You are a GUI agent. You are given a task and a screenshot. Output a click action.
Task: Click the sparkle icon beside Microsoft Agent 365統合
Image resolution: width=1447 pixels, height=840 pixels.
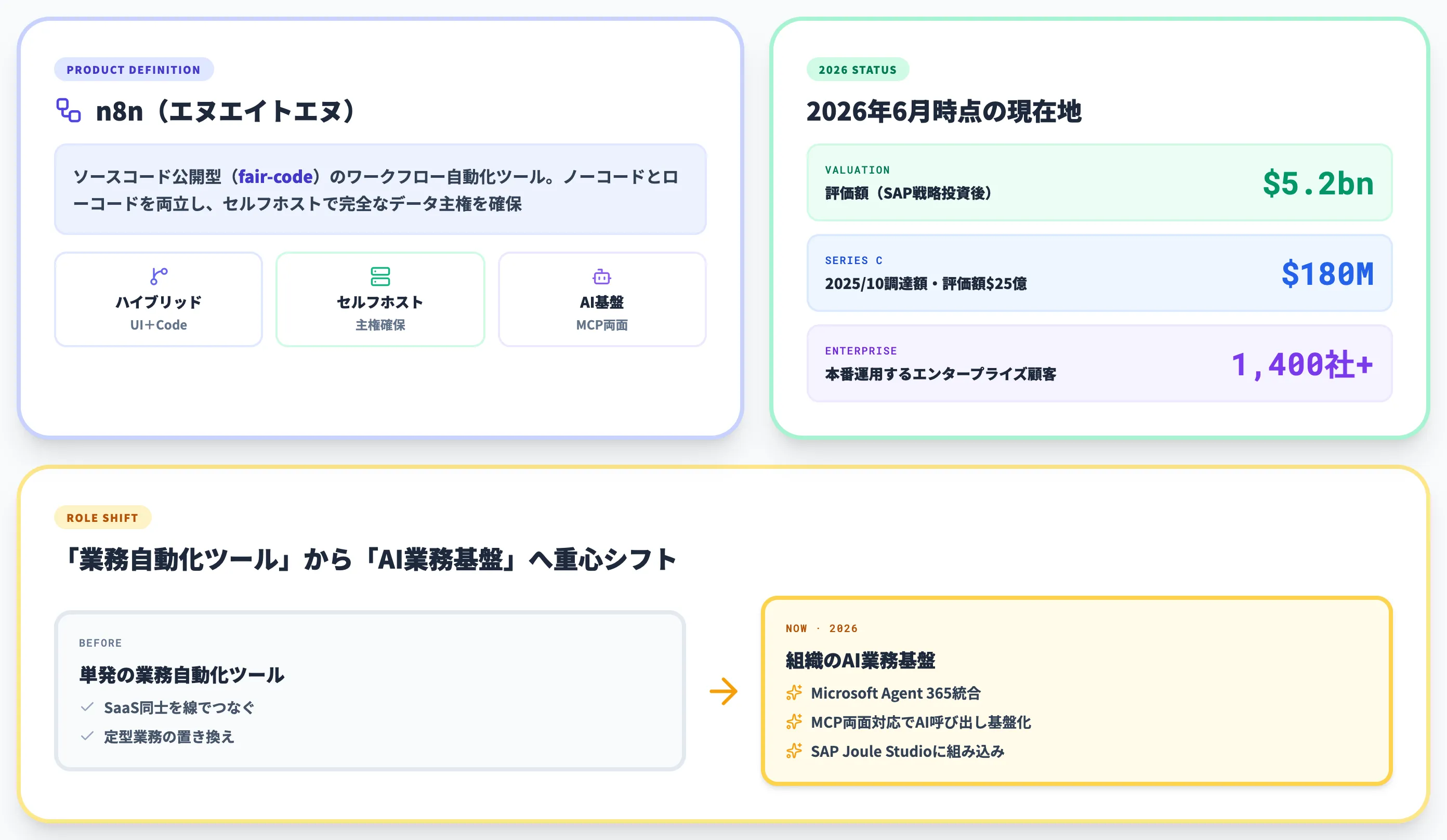point(794,692)
